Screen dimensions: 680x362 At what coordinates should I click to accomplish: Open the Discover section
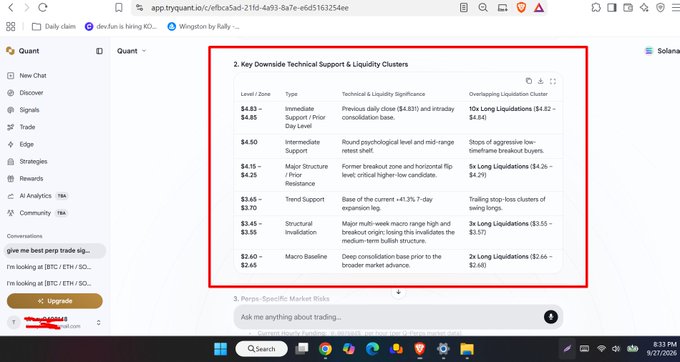25,93
